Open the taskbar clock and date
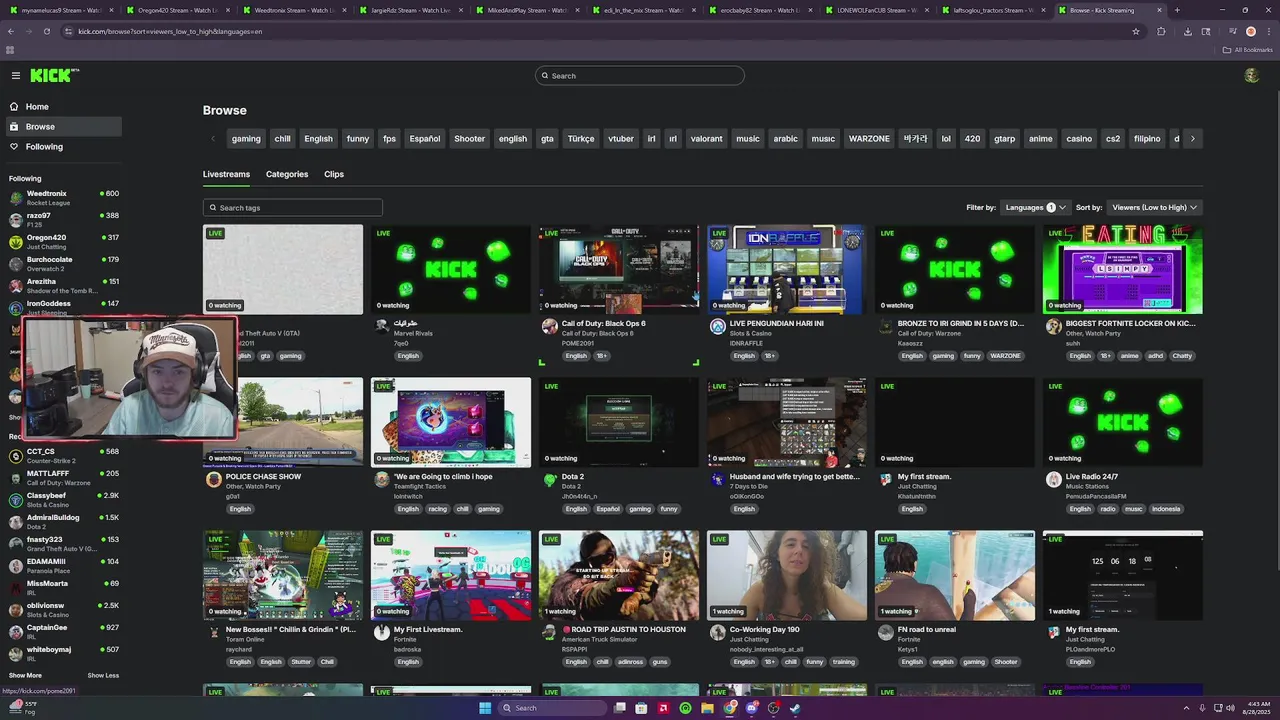The width and height of the screenshot is (1280, 720). coord(1259,708)
